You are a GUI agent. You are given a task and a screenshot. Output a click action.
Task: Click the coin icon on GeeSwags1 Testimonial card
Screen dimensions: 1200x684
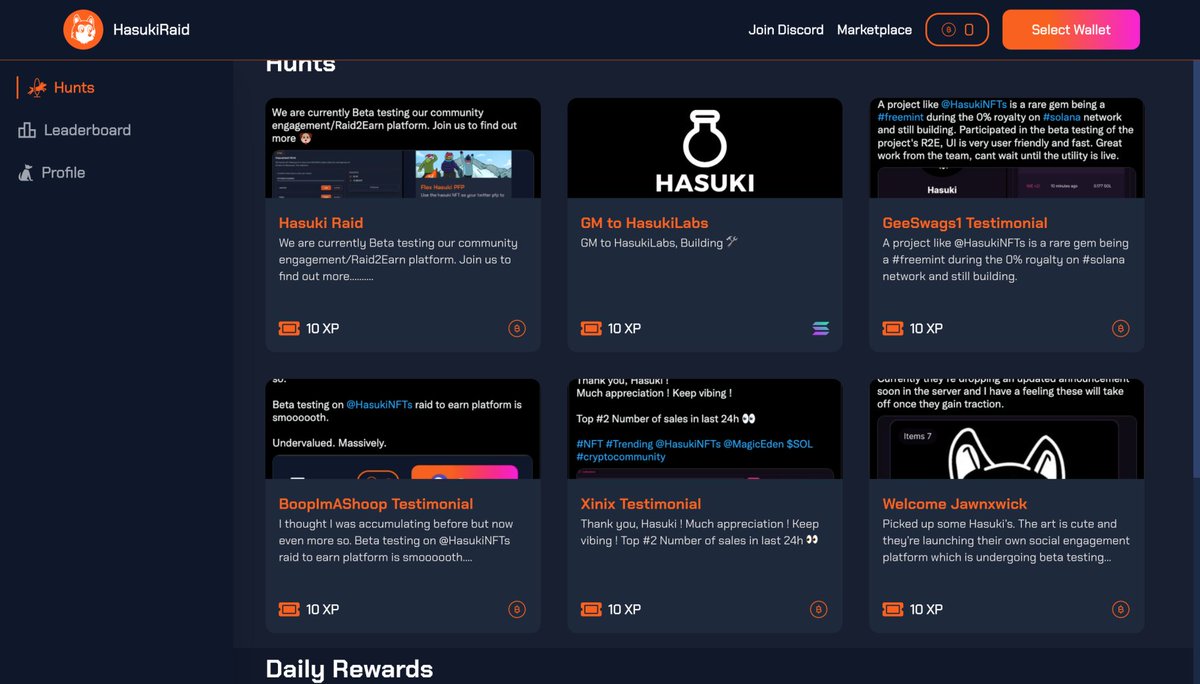tap(1121, 328)
